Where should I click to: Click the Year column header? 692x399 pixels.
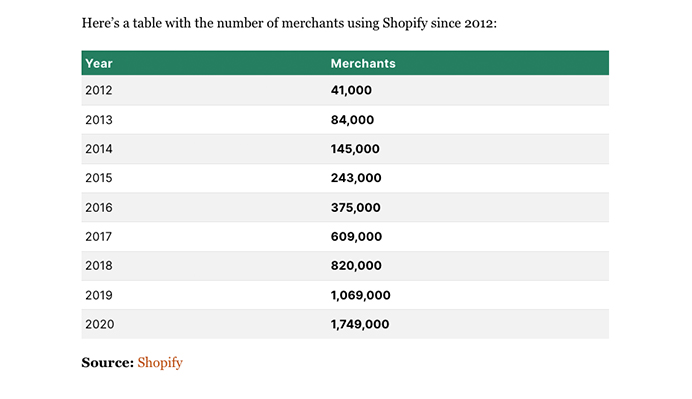(99, 64)
